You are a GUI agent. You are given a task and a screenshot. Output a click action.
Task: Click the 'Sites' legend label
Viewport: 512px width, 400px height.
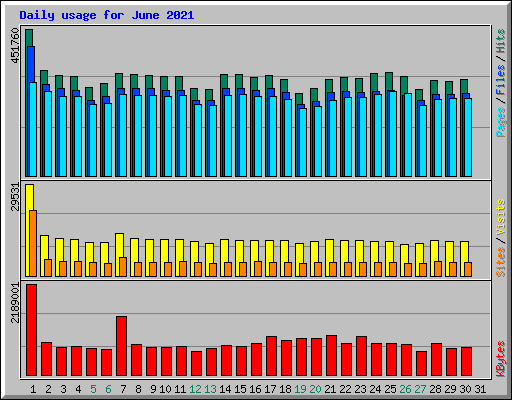pos(501,262)
